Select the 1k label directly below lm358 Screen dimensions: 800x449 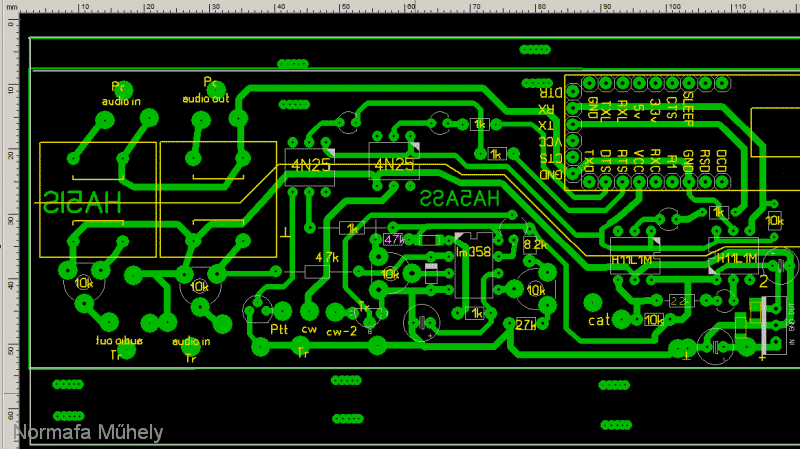[477, 313]
